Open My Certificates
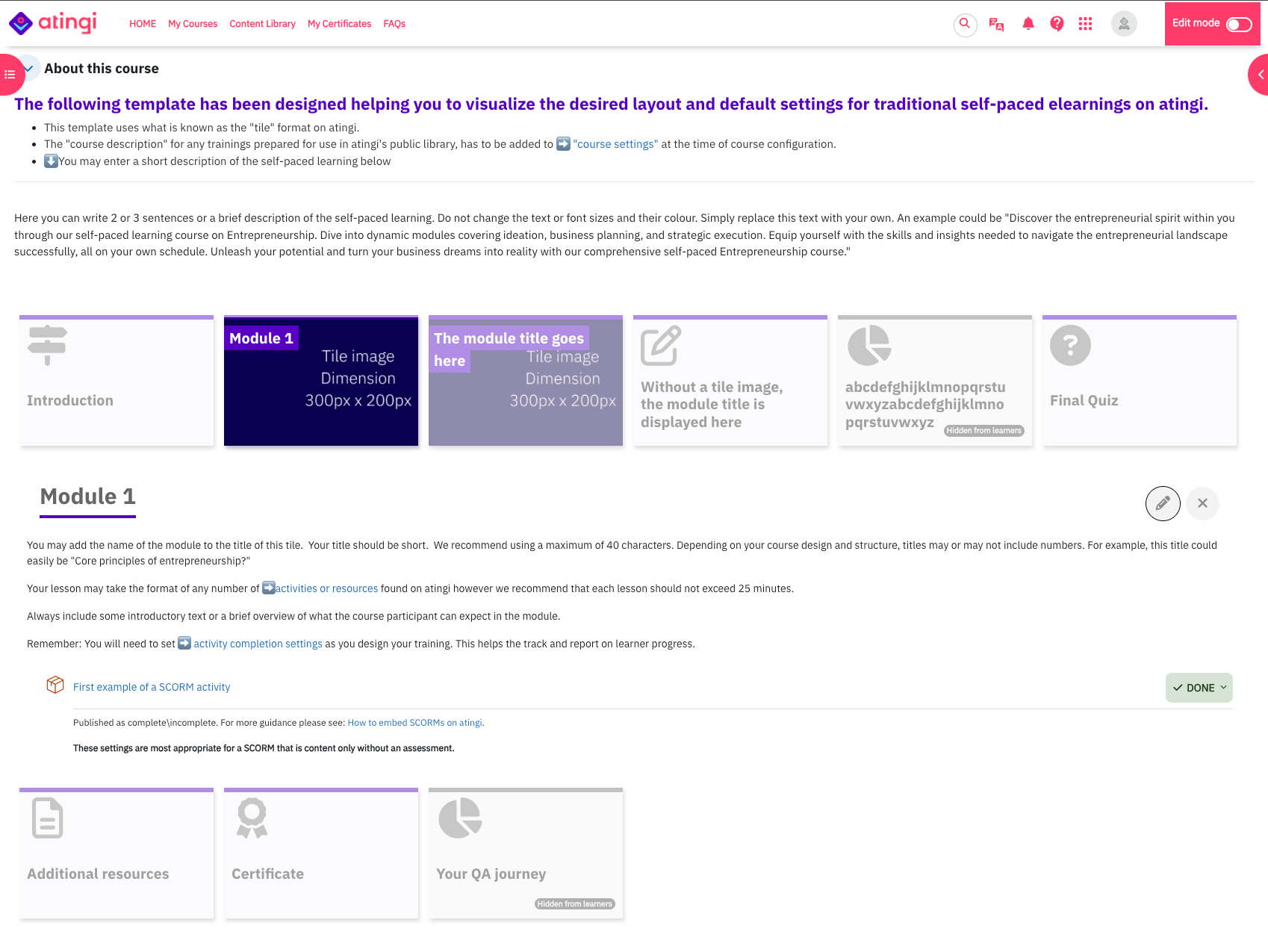 340,24
